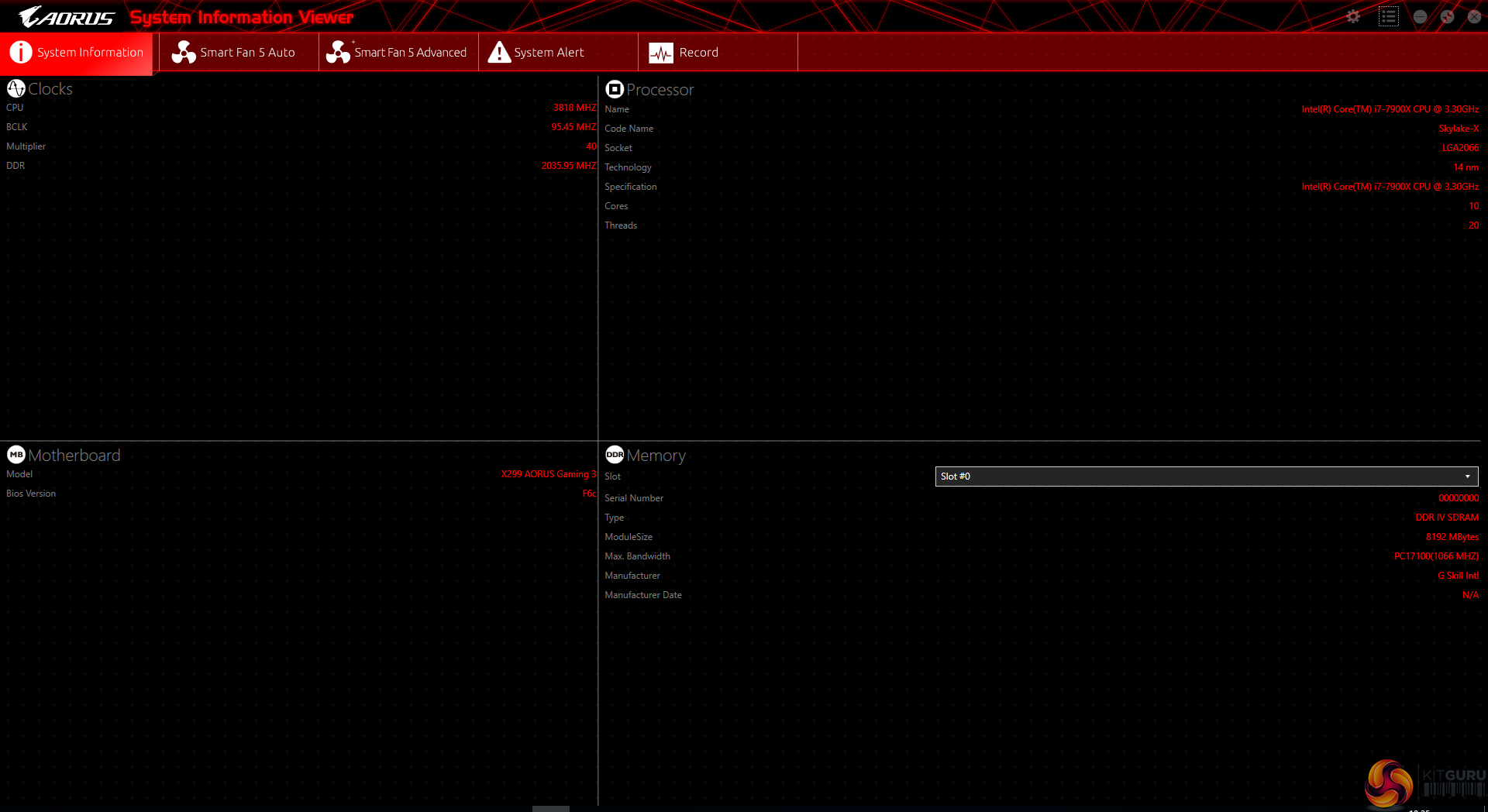The height and width of the screenshot is (812, 1488).
Task: Close the System Information Viewer window
Action: point(1474,16)
